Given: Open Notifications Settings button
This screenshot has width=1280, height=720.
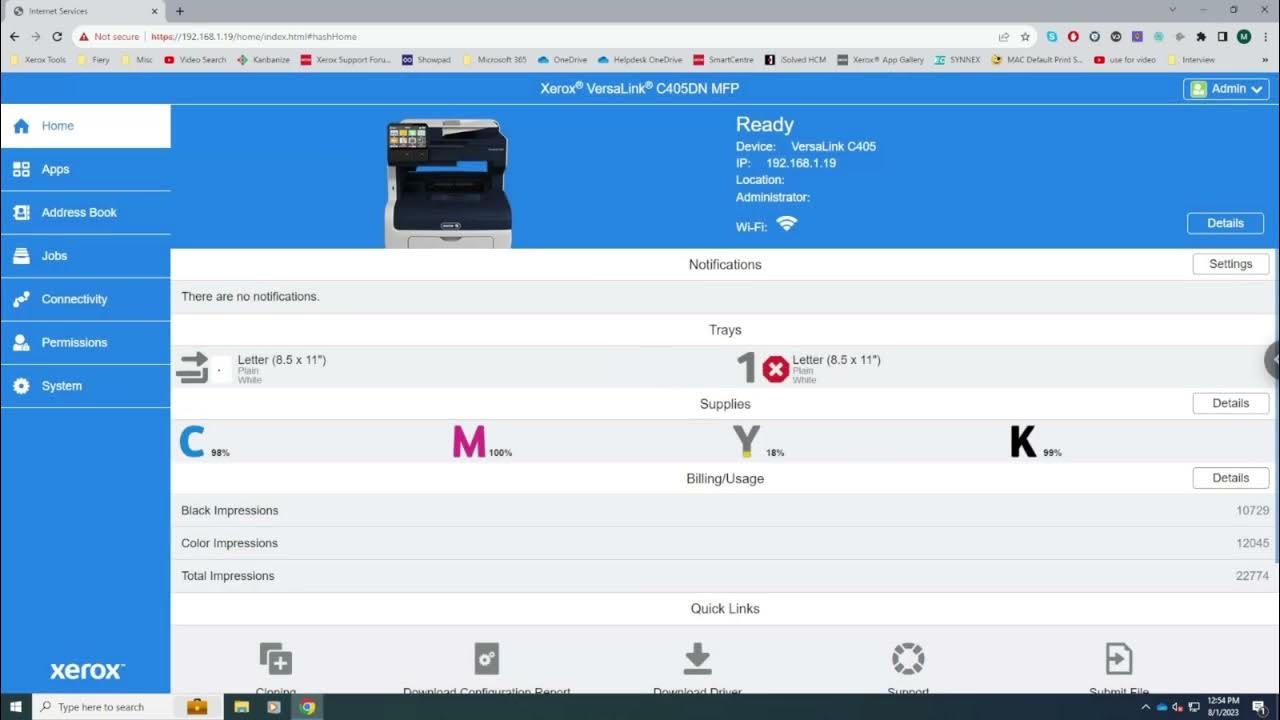Looking at the screenshot, I should coord(1231,264).
